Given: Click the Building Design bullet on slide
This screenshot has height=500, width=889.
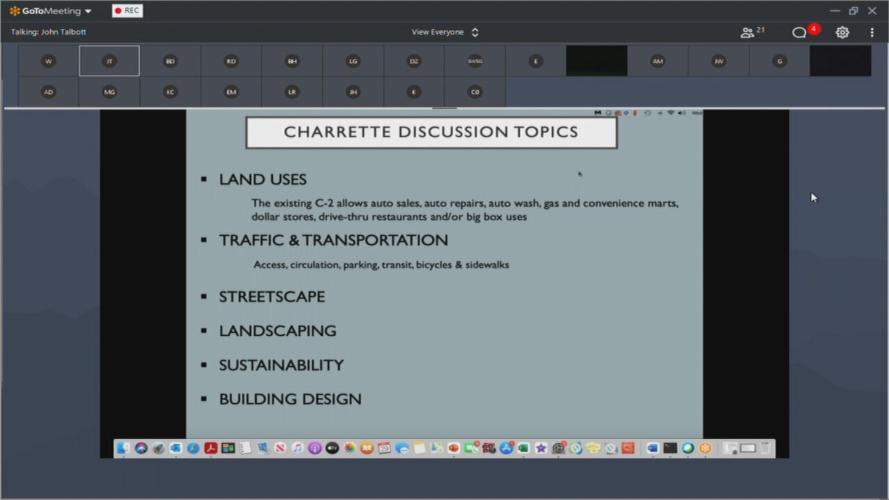Looking at the screenshot, I should (290, 399).
